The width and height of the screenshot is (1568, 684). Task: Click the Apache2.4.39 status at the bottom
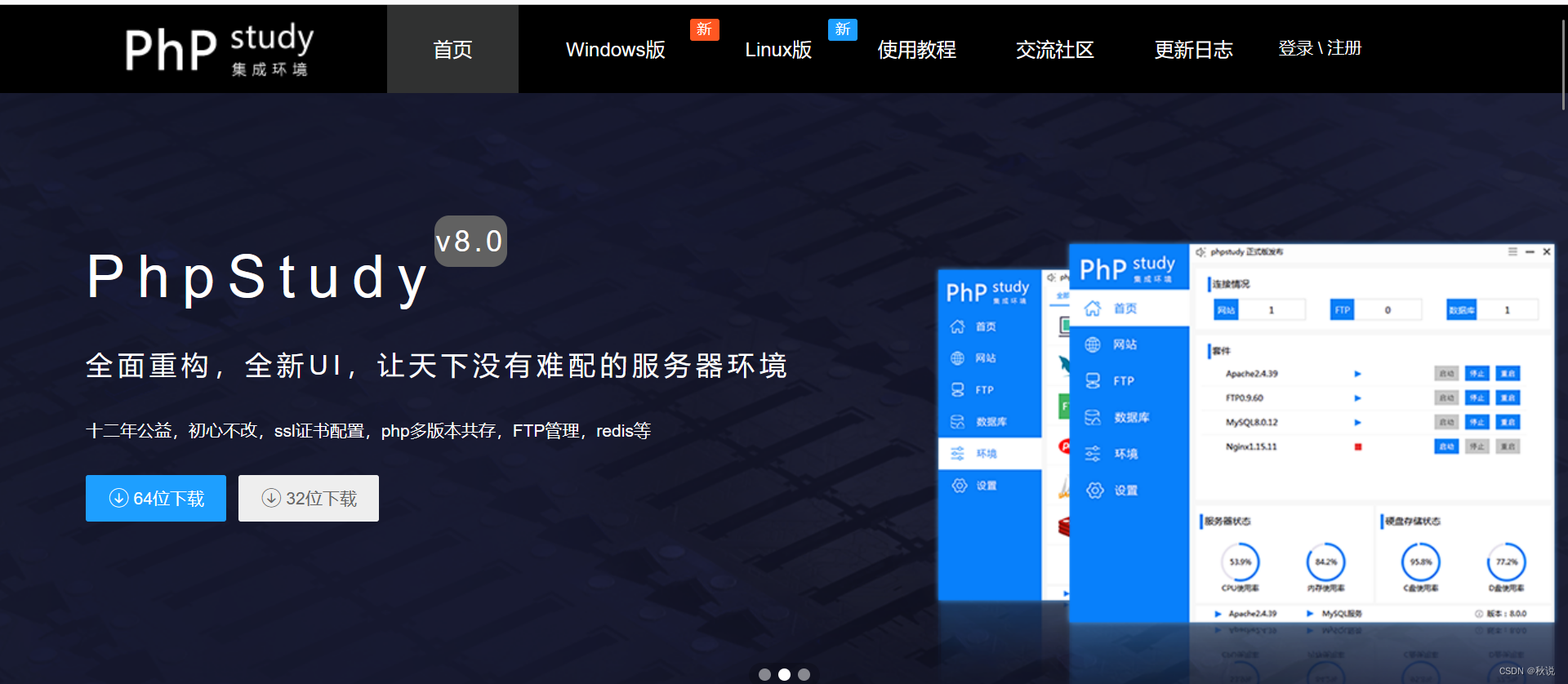pyautogui.click(x=1246, y=614)
